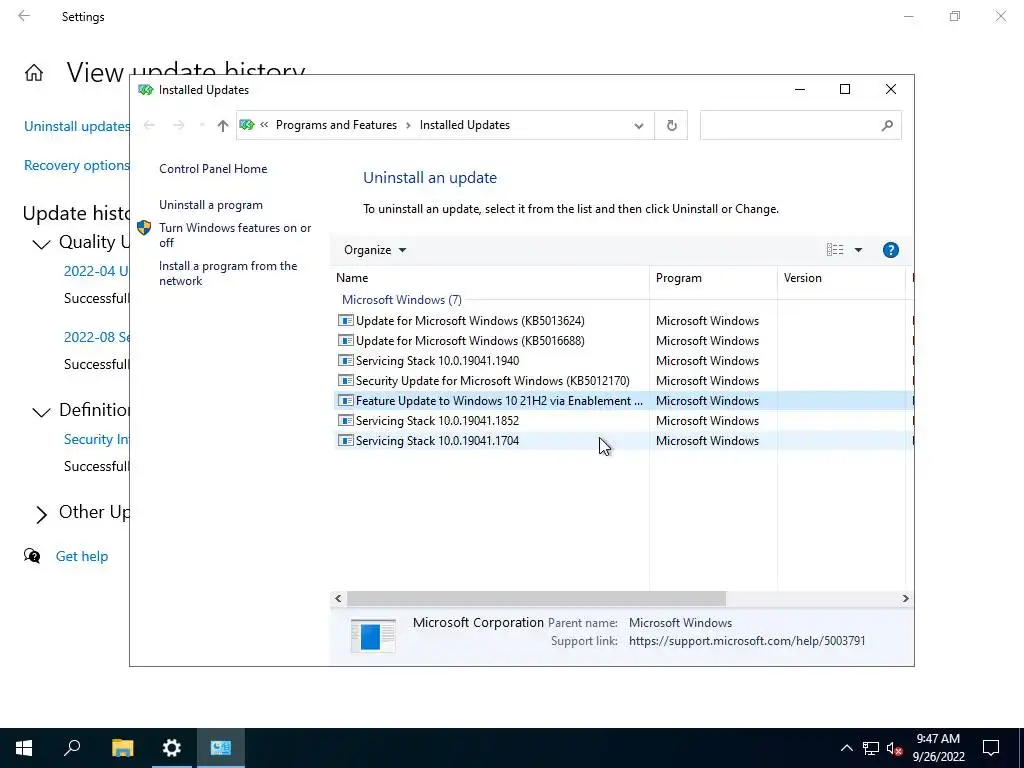Select Servicing Stack 10.0.19041.1852 row text

438,421
